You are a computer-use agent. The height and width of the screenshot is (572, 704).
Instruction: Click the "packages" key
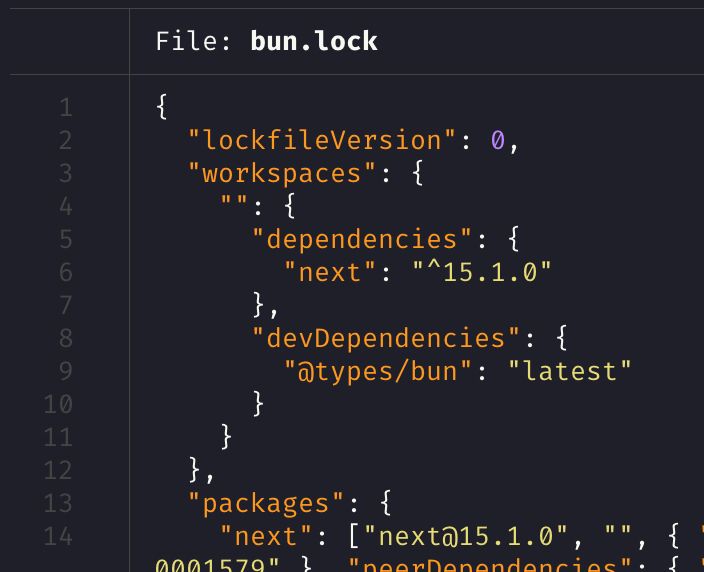(266, 503)
